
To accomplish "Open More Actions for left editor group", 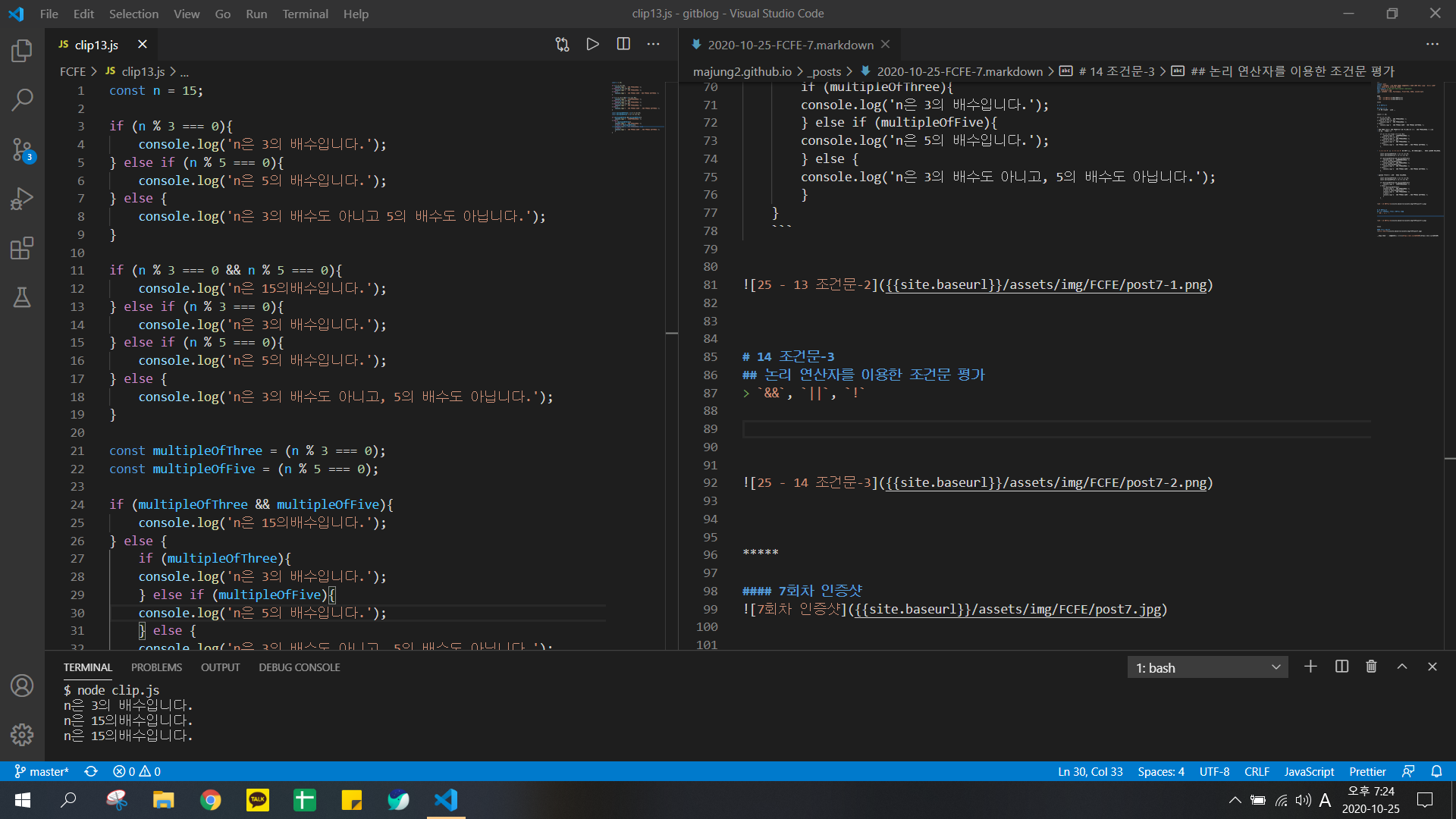I will [654, 45].
